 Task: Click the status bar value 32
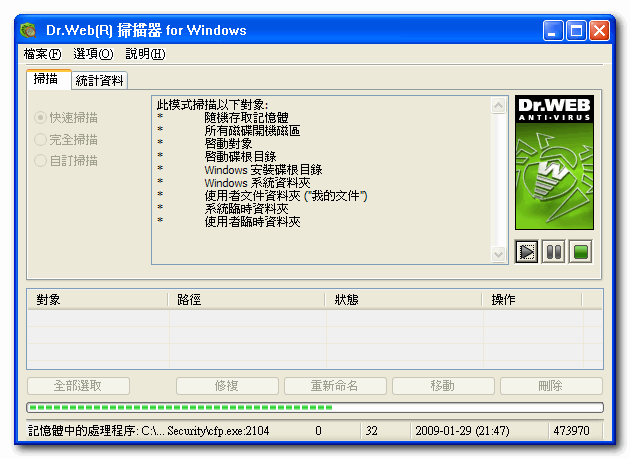(x=371, y=431)
